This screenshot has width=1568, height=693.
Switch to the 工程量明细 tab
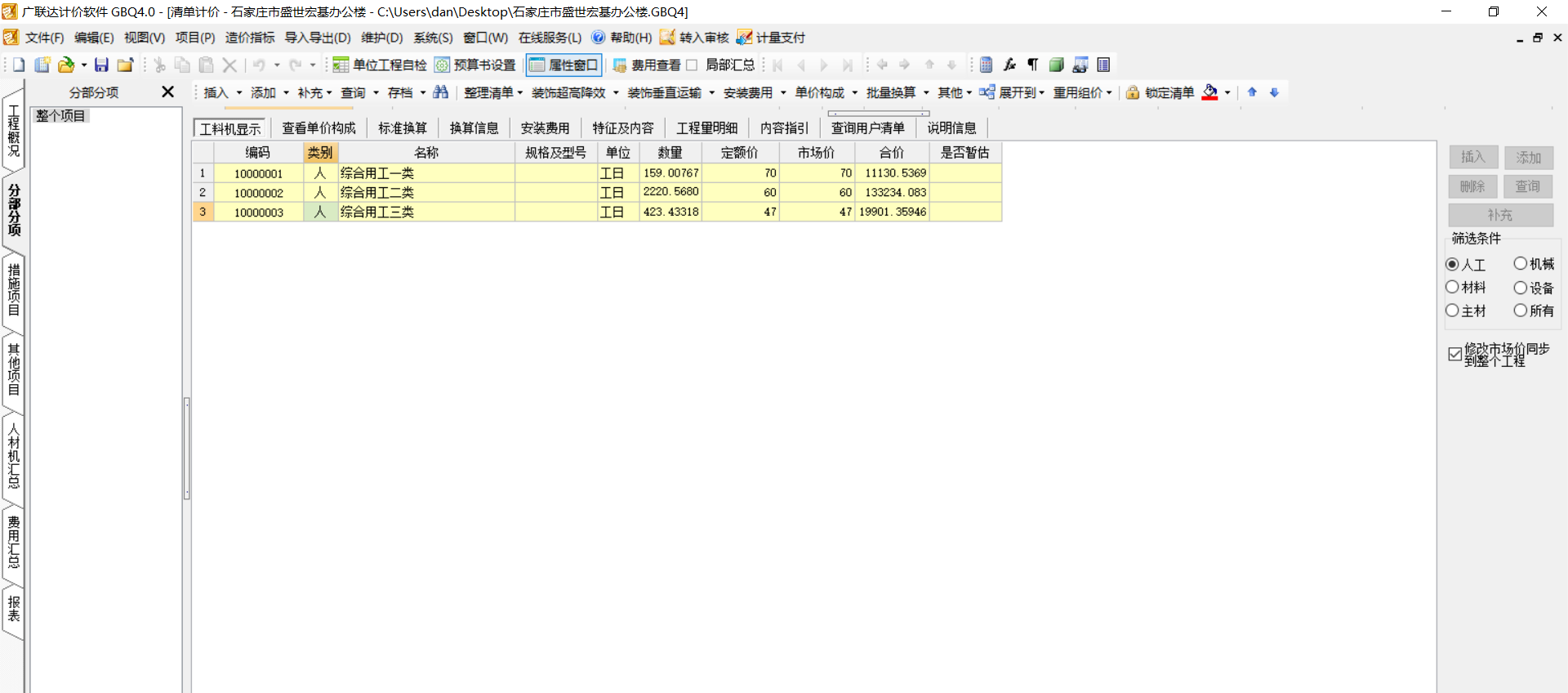(x=706, y=128)
